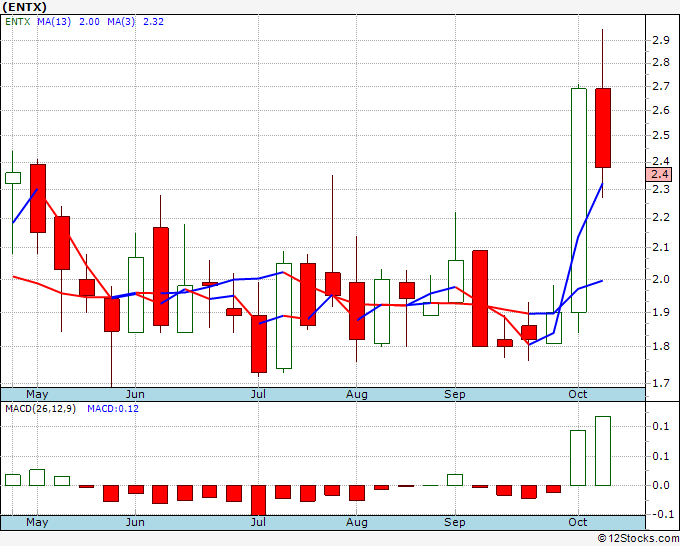Click the (ENTX) chart title
This screenshot has width=680, height=546.
(x=24, y=7)
